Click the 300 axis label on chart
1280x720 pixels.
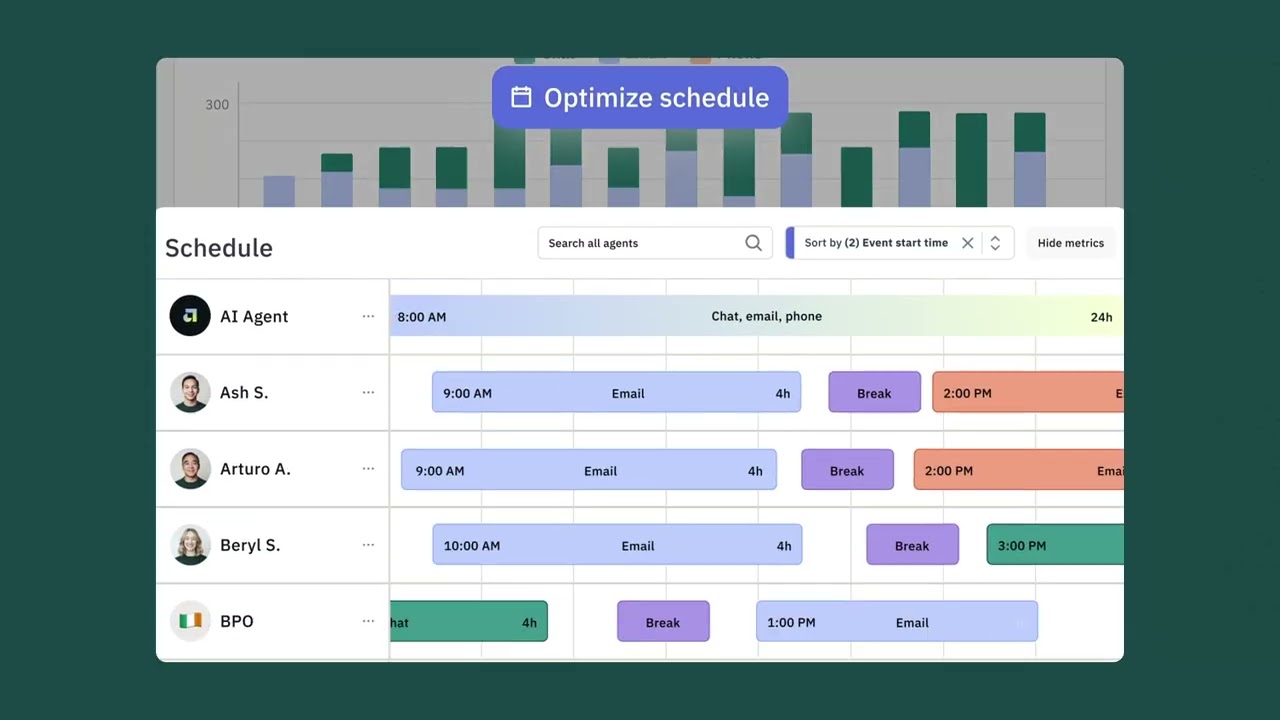[217, 104]
